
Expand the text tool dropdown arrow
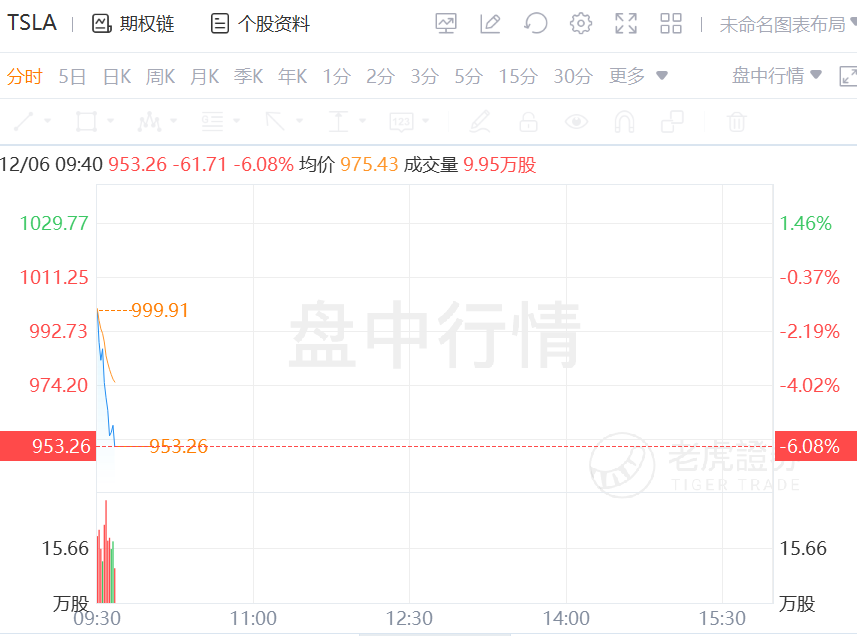(362, 120)
